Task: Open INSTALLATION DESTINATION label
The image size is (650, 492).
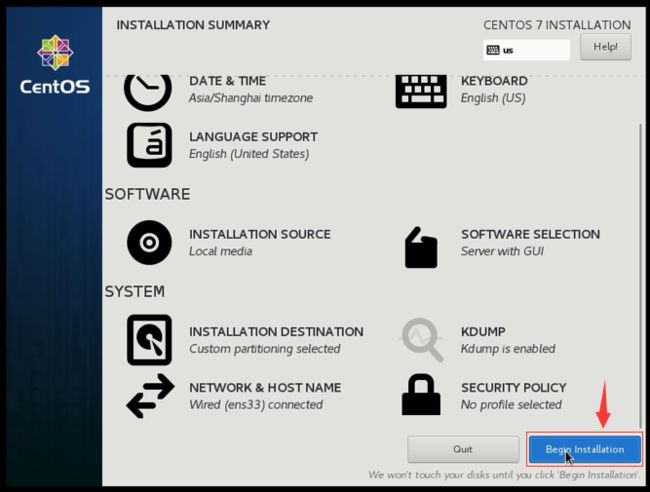Action: 276,332
